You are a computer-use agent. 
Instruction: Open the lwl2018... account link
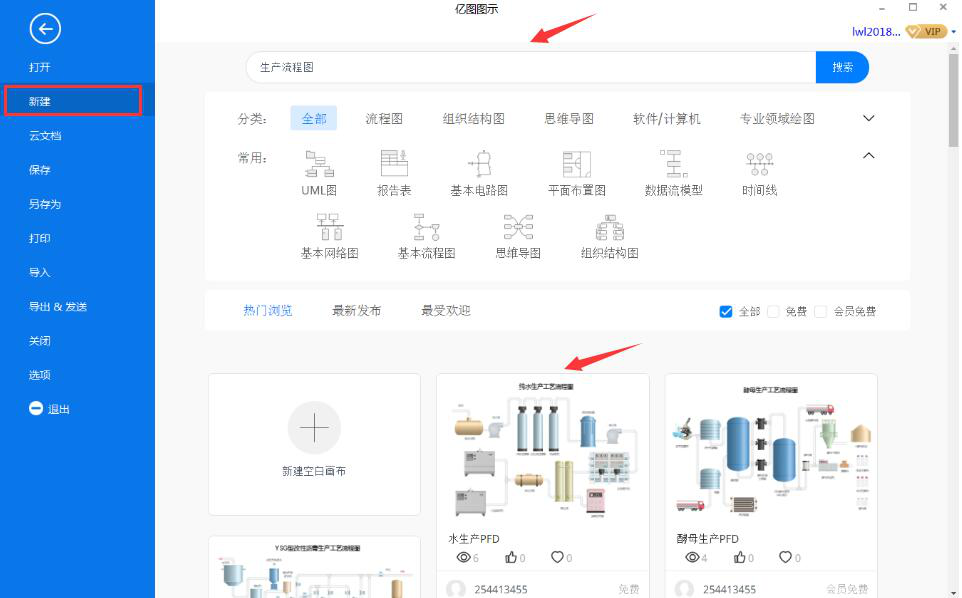click(876, 32)
